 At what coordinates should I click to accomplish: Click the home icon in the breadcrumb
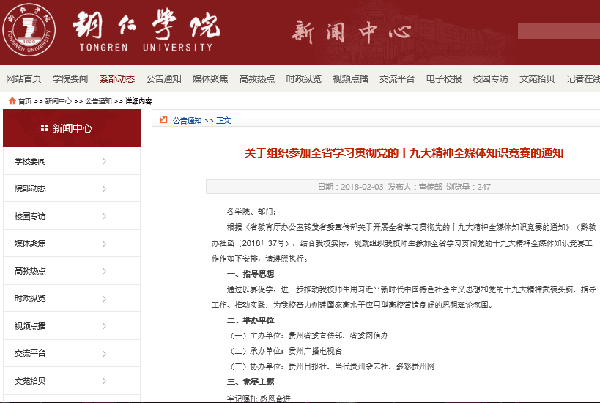11,100
